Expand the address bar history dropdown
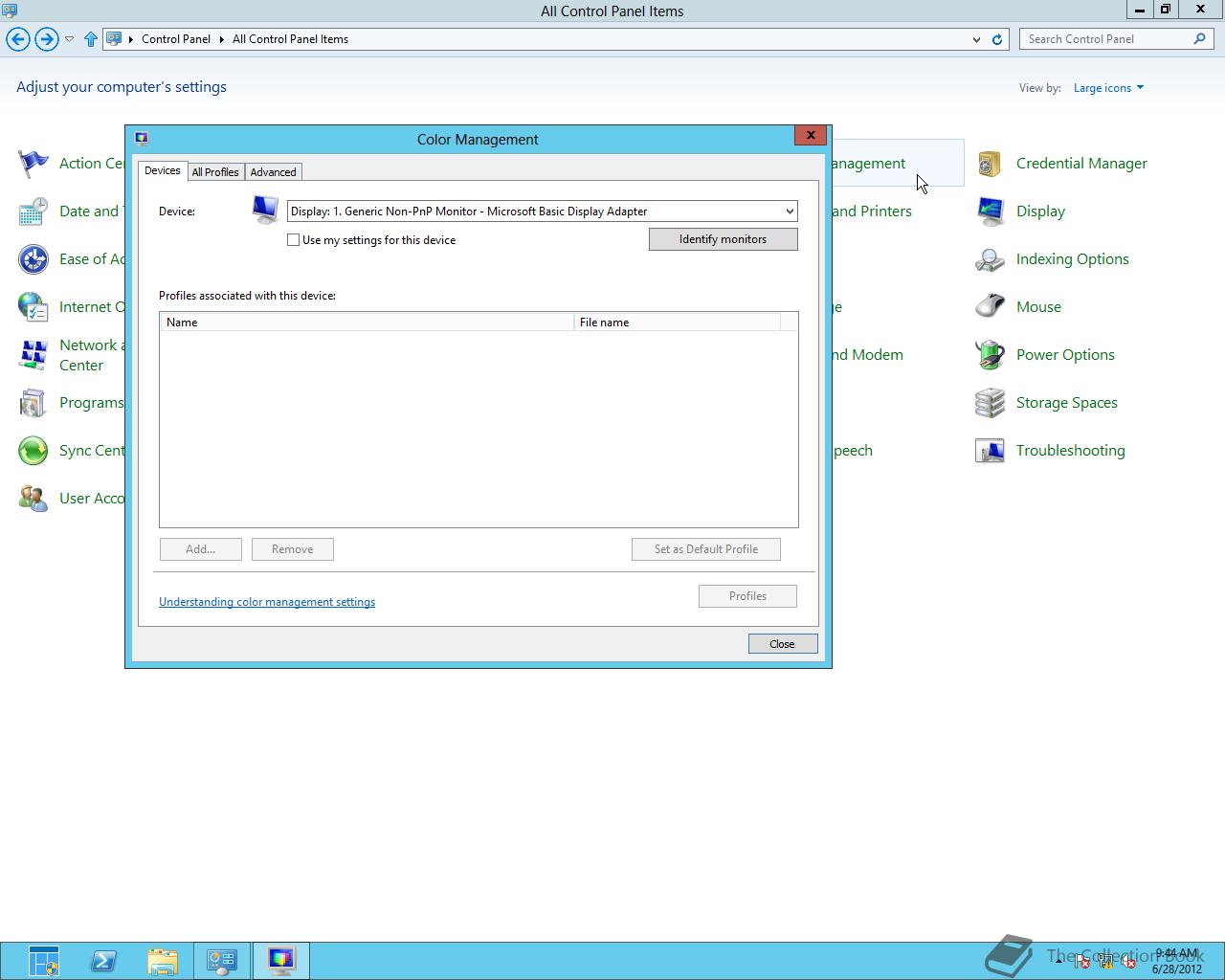Viewport: 1225px width, 980px height. 976,39
